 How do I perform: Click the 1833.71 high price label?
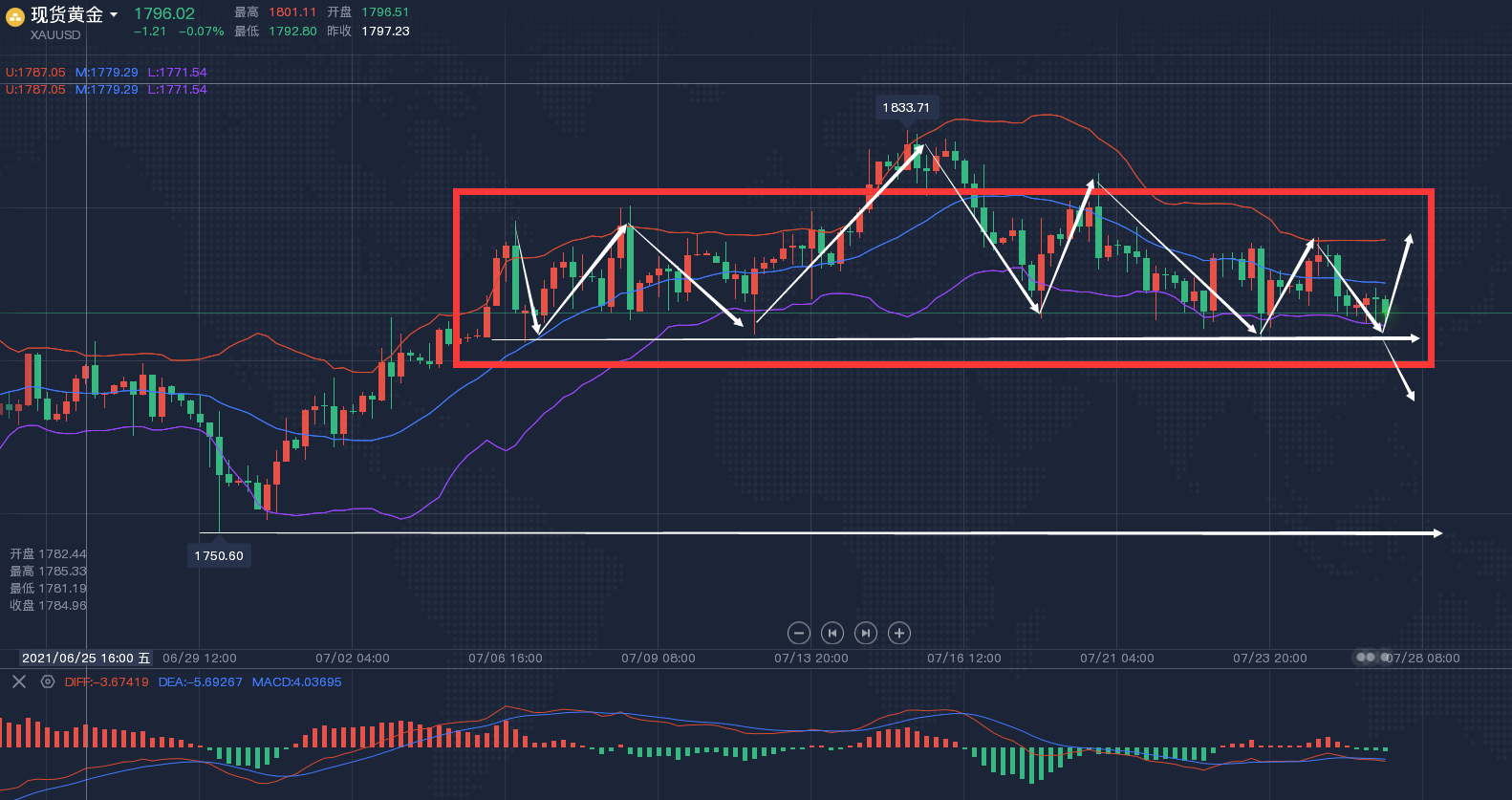point(906,107)
